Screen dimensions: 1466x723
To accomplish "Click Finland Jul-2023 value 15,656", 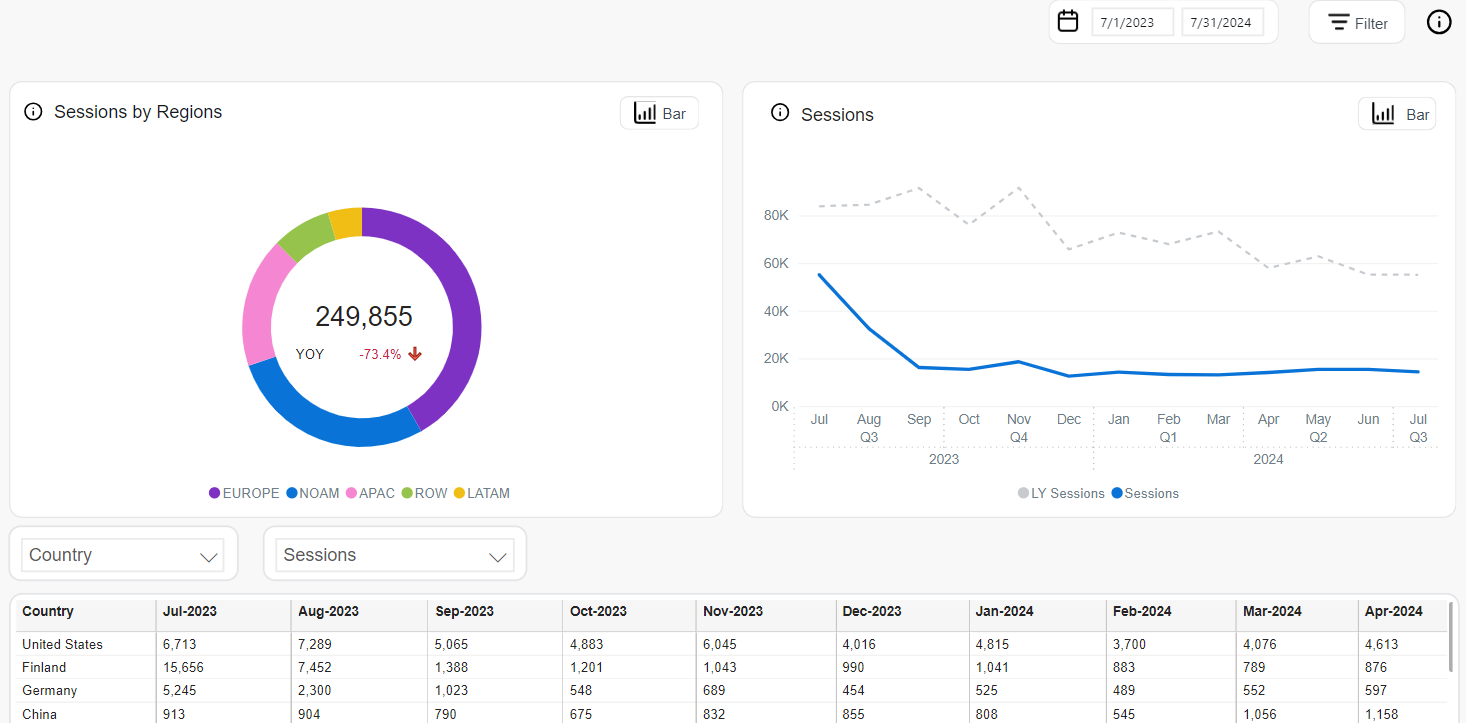I will click(x=184, y=667).
